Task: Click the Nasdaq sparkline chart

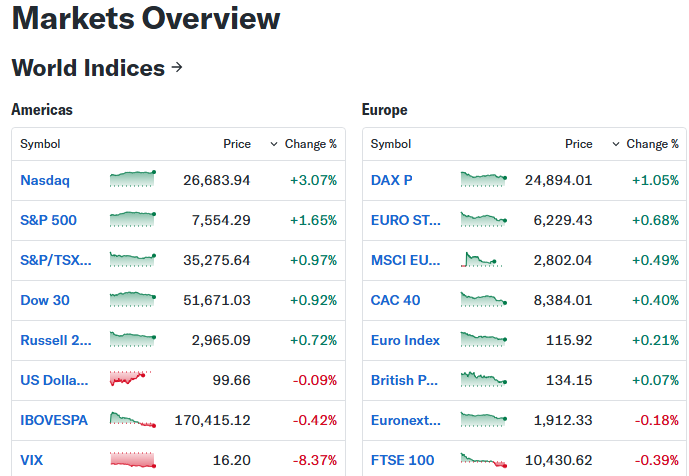Action: (132, 179)
